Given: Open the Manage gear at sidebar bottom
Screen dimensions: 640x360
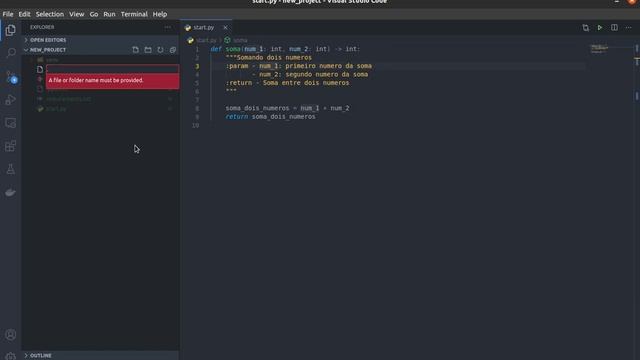Looking at the screenshot, I should click(x=11, y=356).
